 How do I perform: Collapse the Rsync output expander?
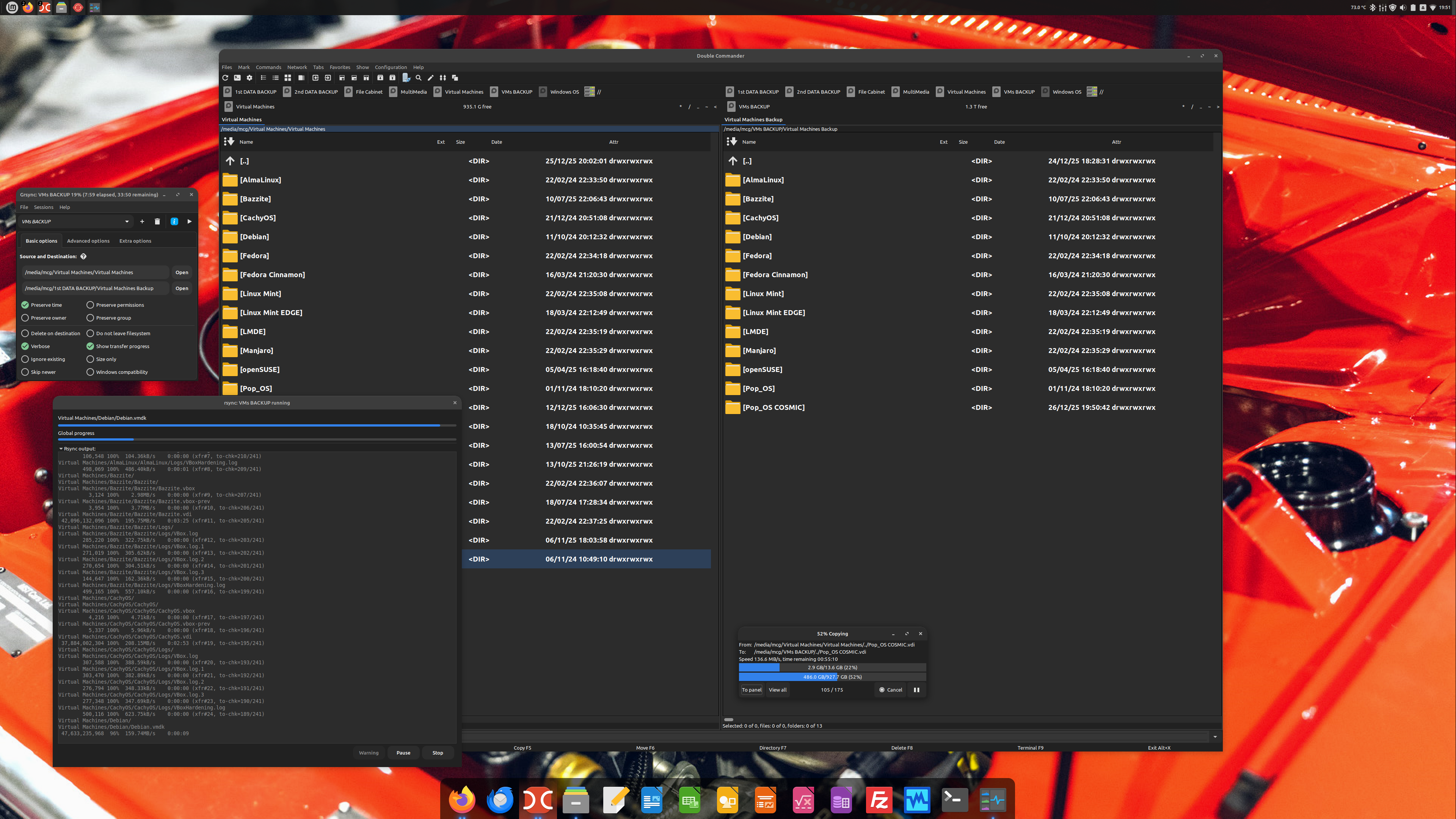click(x=61, y=449)
